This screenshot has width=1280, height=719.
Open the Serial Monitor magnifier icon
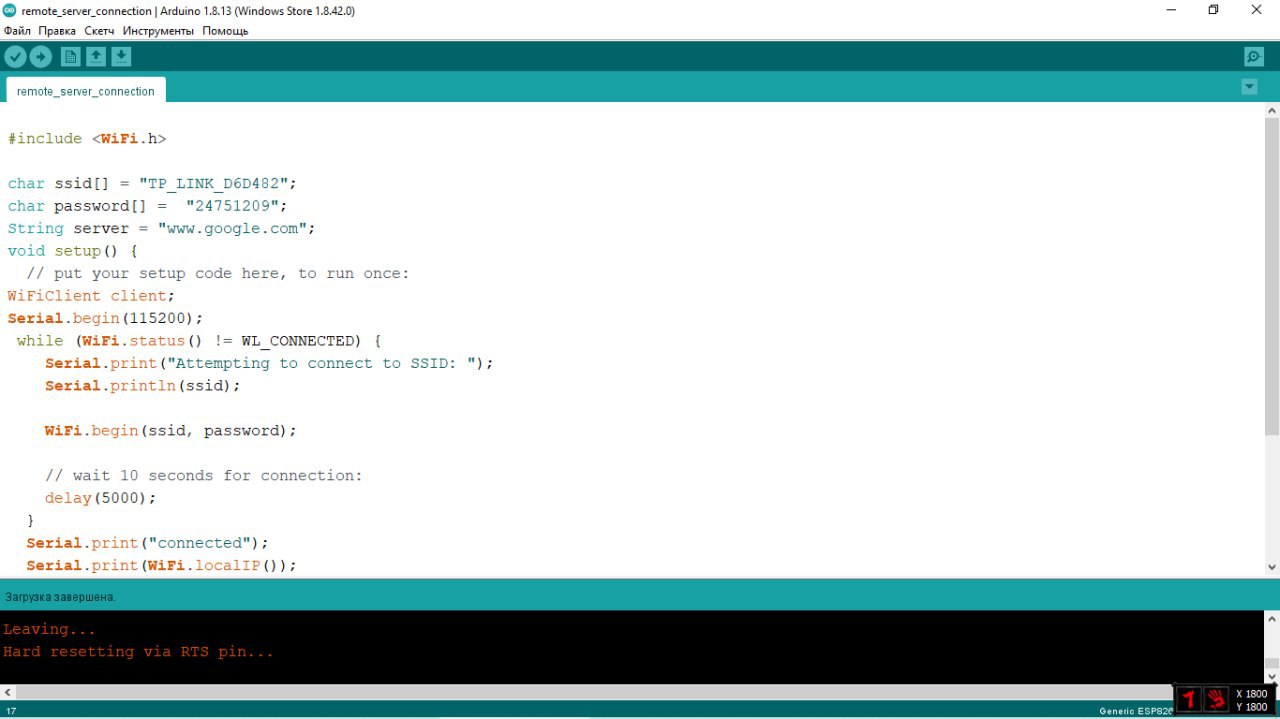(1253, 57)
